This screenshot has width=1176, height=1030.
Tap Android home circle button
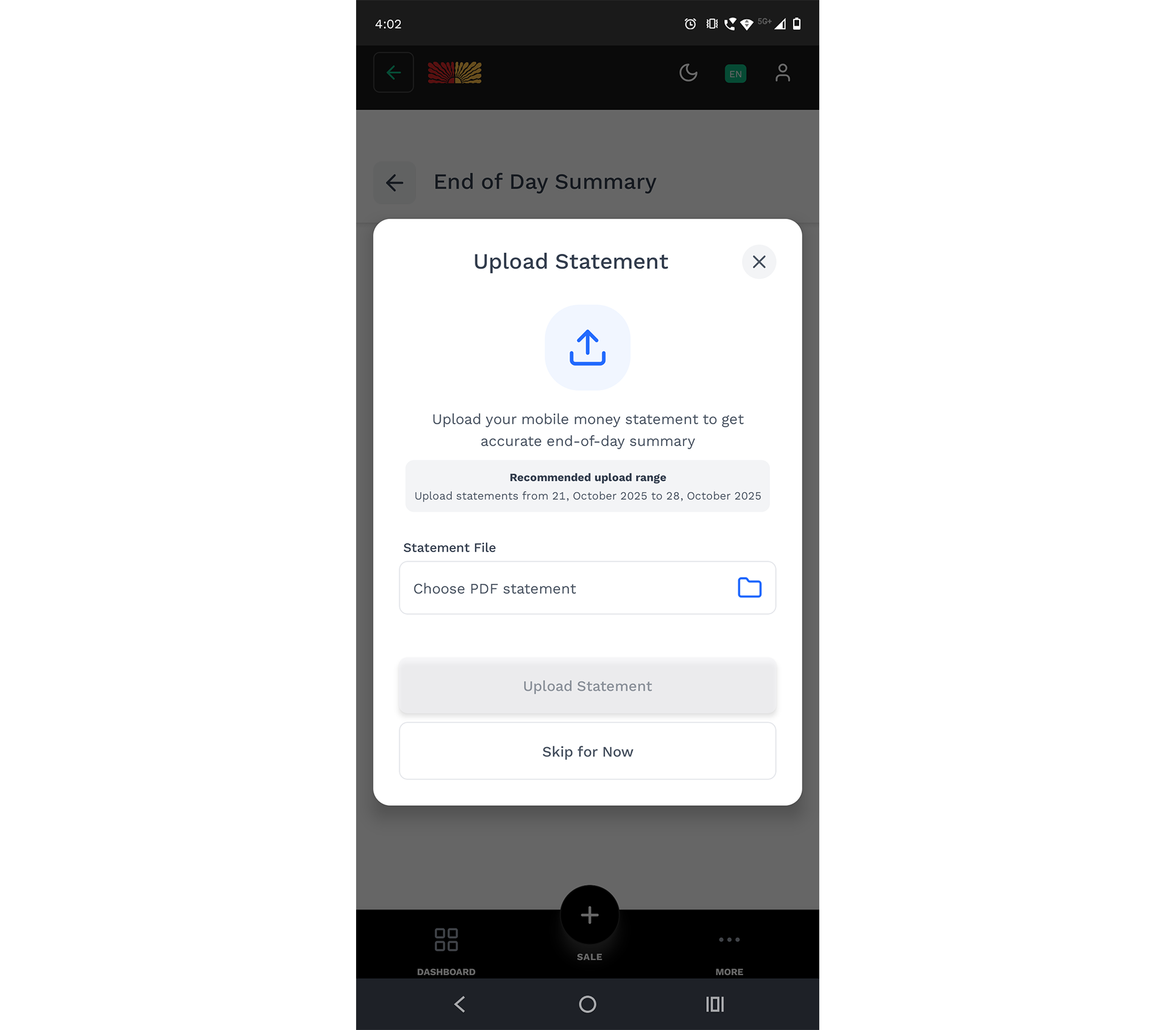587,1004
